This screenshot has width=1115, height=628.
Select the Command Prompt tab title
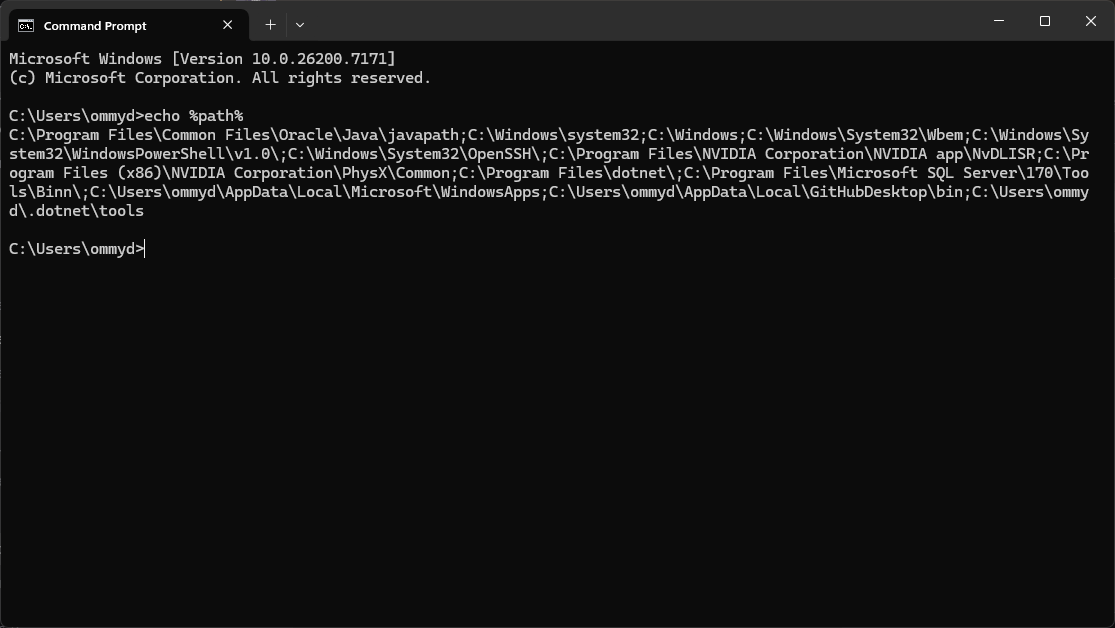95,26
